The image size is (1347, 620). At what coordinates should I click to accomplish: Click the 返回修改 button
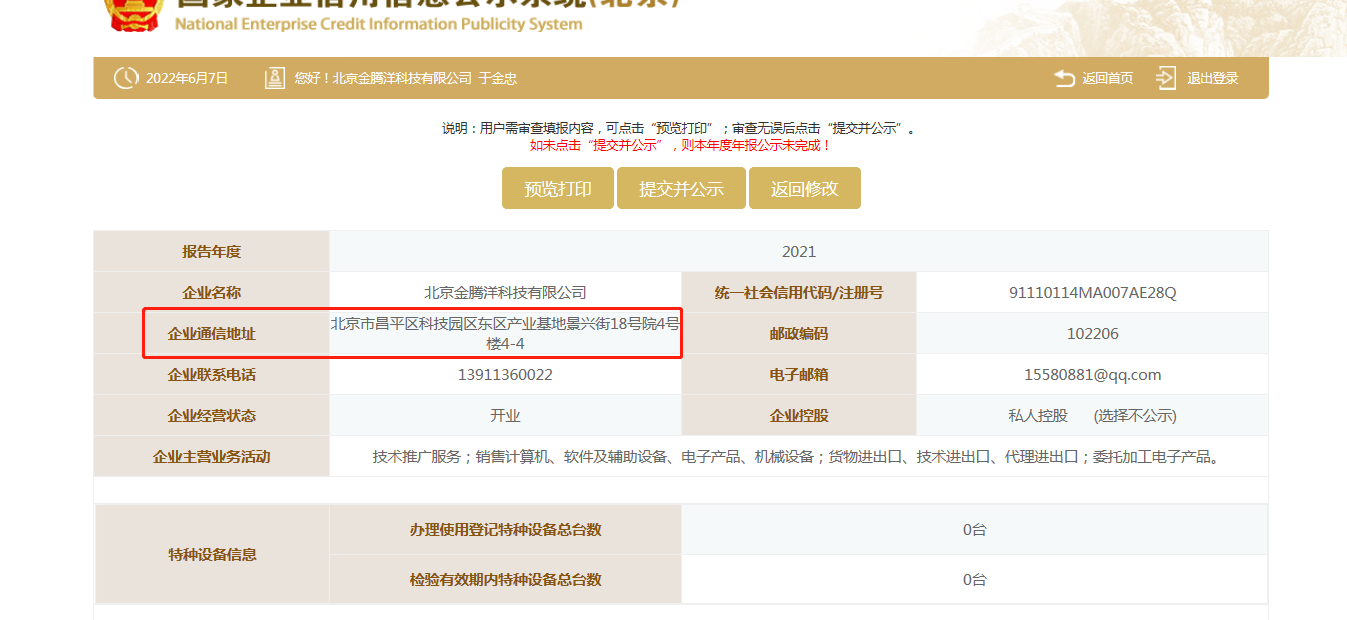(x=805, y=188)
